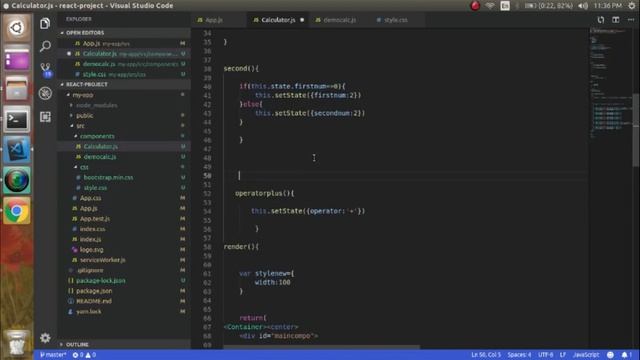
Task: Switch to the style.css tab
Action: click(395, 20)
